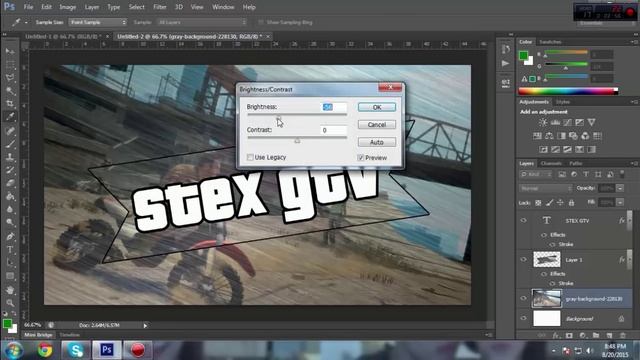Hide the STEX GTV text layer

coord(524,220)
